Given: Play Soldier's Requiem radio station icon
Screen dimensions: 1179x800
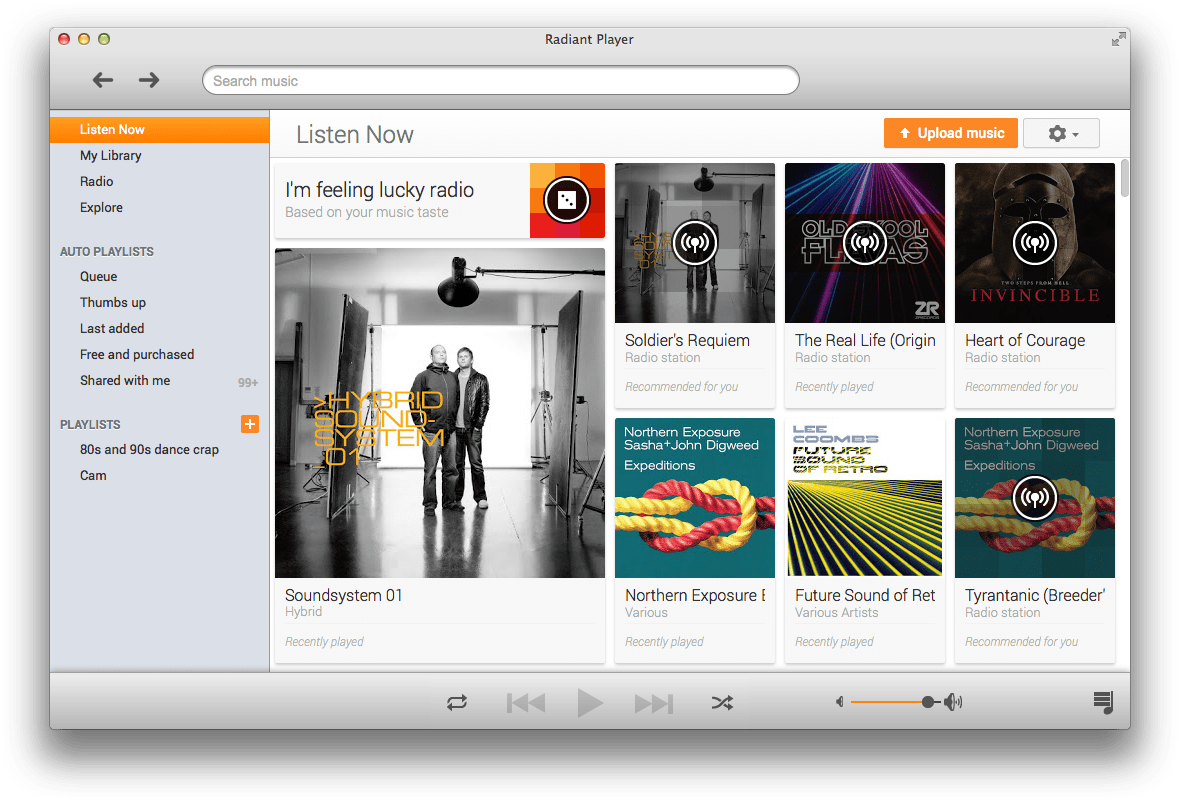Looking at the screenshot, I should (695, 243).
